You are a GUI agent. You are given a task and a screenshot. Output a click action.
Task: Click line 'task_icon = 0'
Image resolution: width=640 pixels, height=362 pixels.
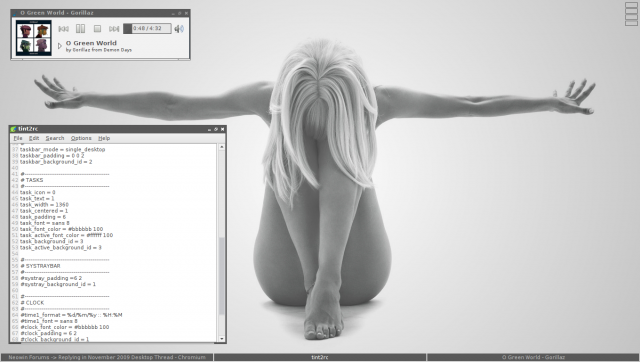(37, 193)
